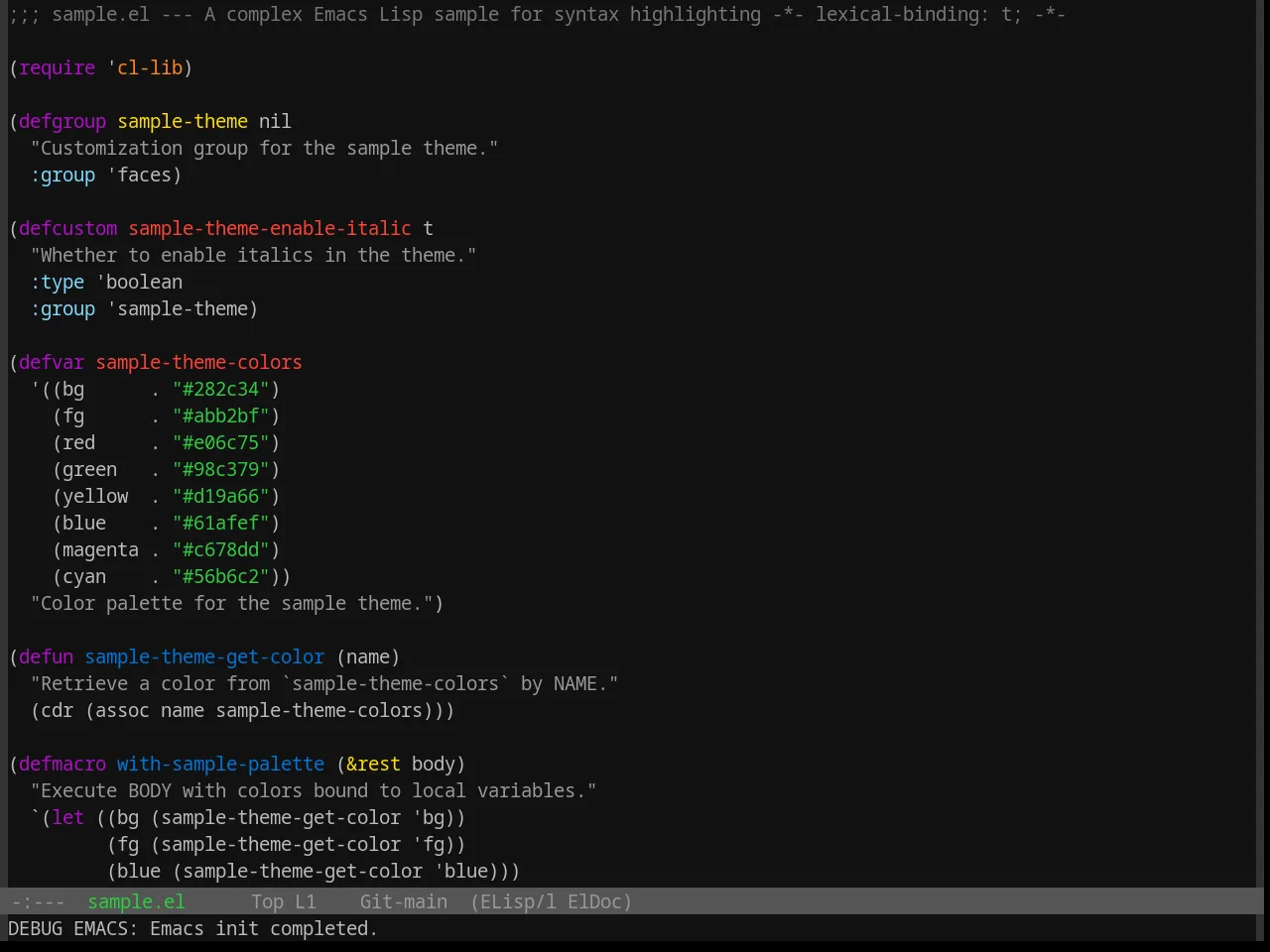Click the yellow key in the alist
1270x952 pixels.
click(95, 496)
